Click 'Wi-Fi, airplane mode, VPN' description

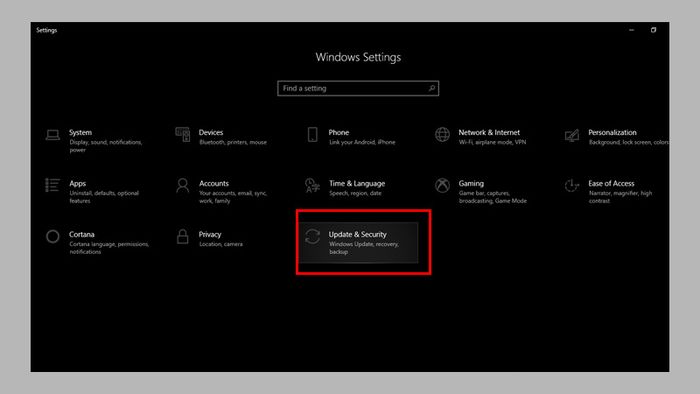coord(492,142)
